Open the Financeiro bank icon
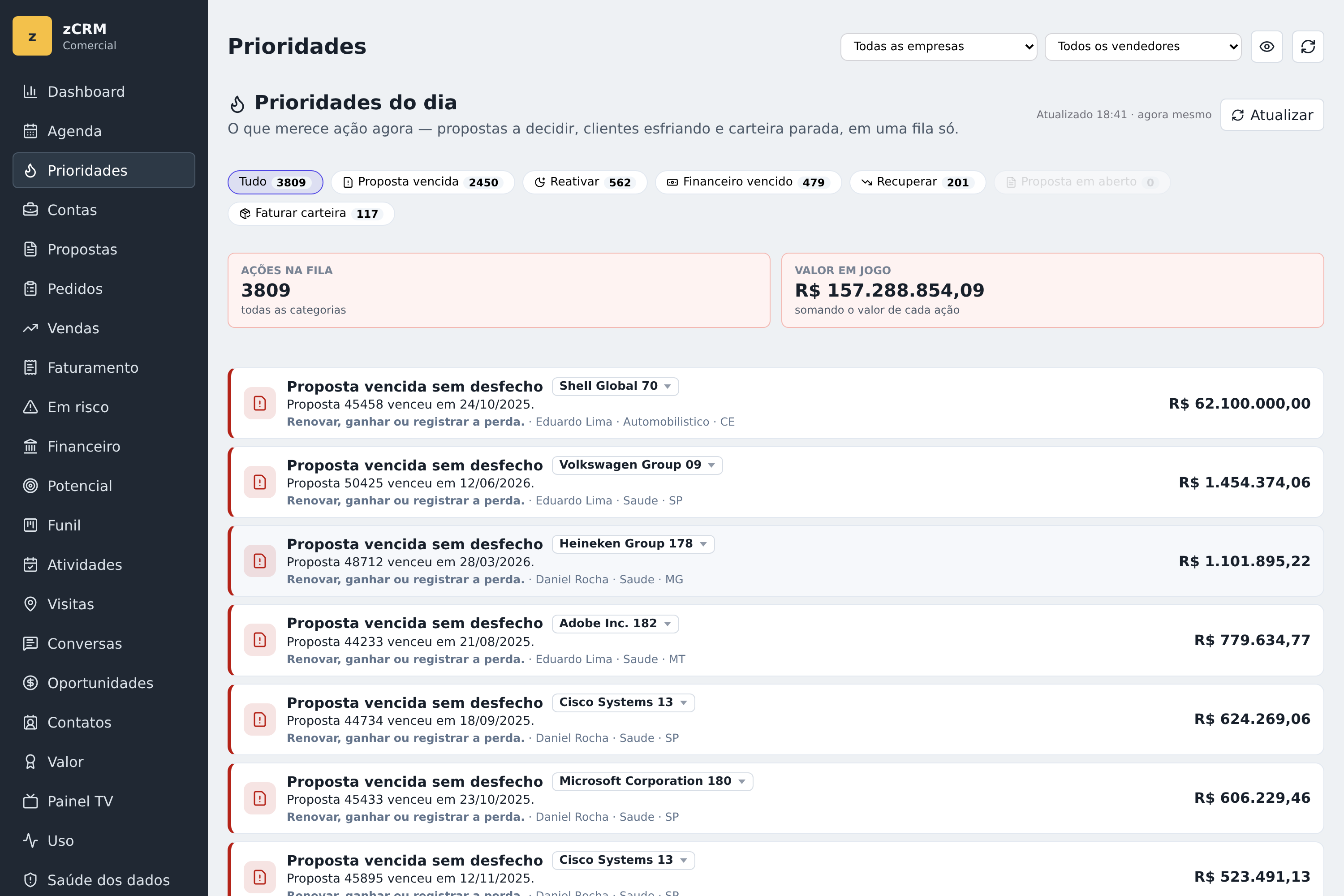This screenshot has height=896, width=1344. 30,446
